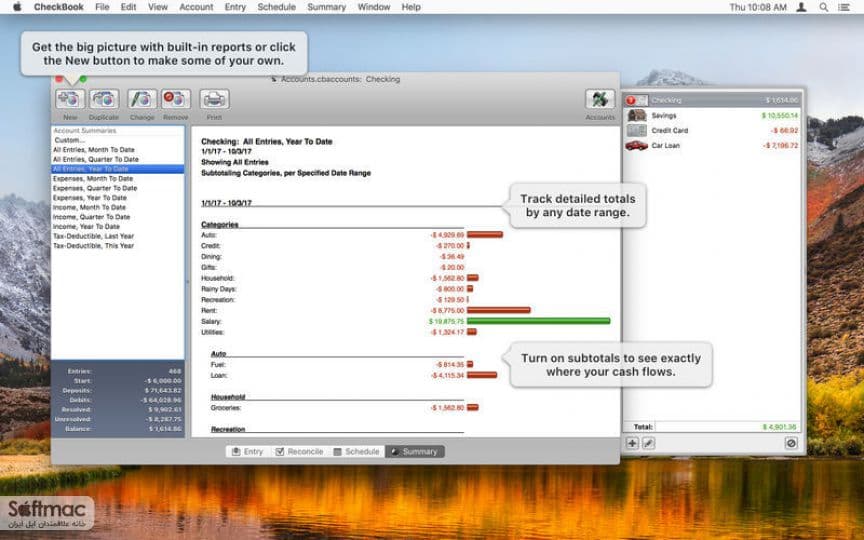864x540 pixels.
Task: Click the Utilities category label
Action: pyautogui.click(x=213, y=332)
